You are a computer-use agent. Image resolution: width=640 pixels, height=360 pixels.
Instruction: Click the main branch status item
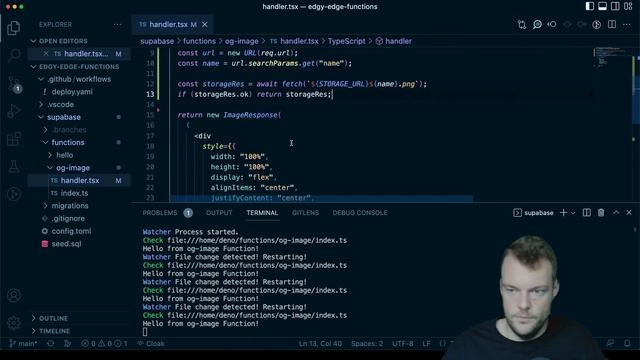coord(23,344)
